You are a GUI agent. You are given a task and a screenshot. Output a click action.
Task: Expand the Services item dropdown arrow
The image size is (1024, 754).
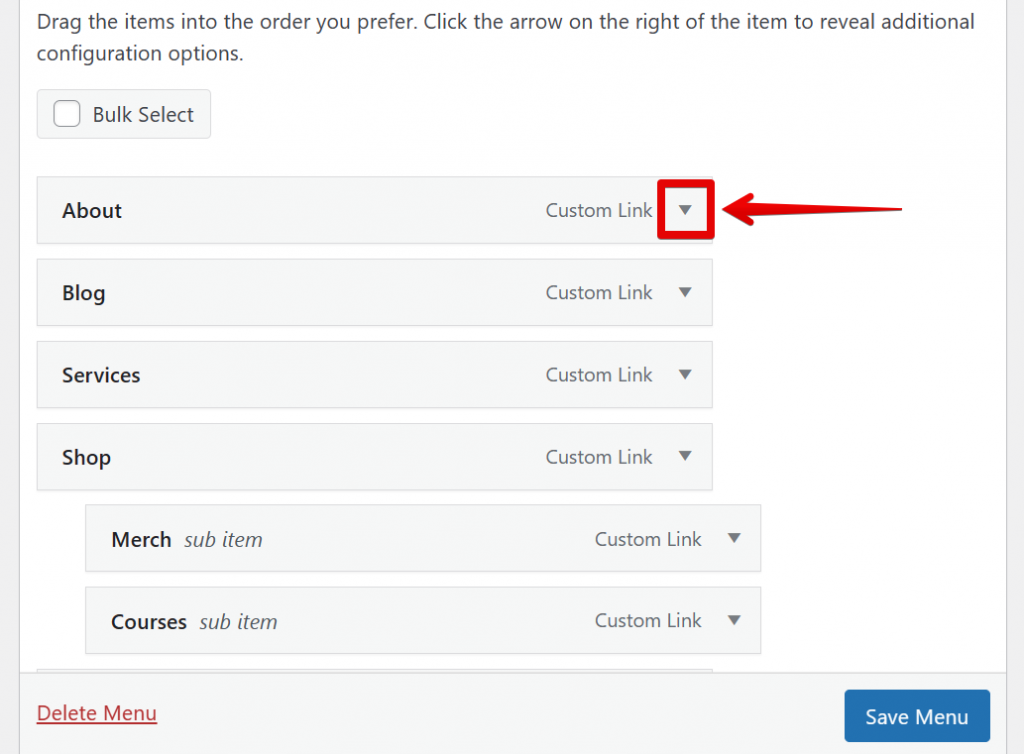[685, 374]
